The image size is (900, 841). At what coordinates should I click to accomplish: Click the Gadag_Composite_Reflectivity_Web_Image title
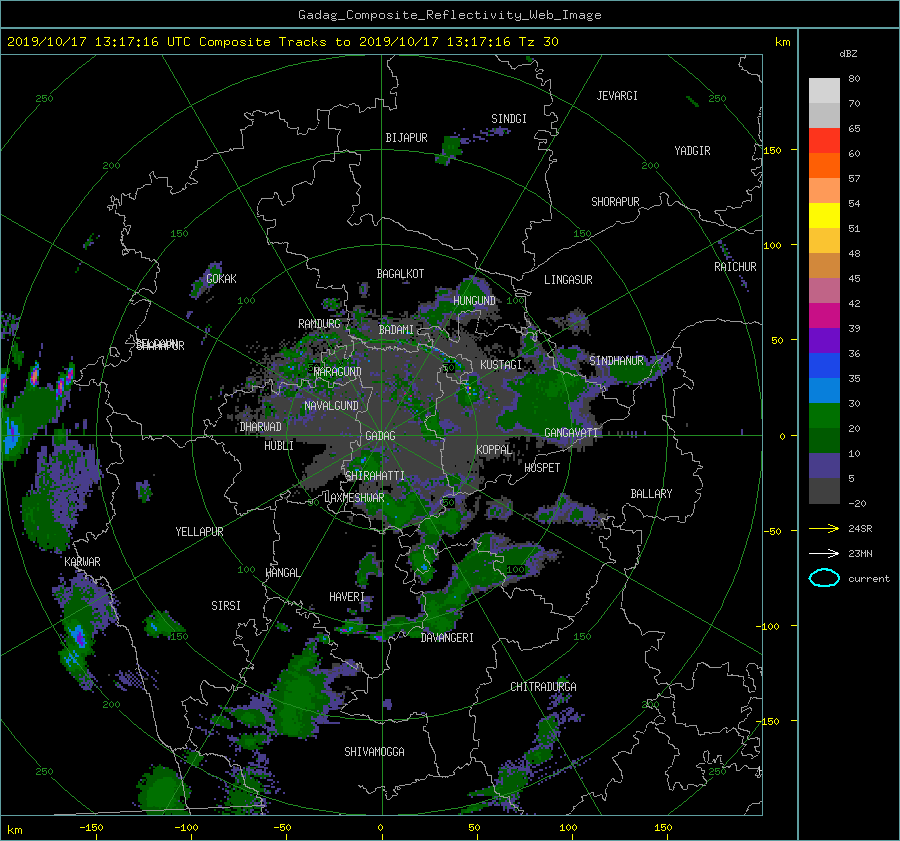click(449, 15)
